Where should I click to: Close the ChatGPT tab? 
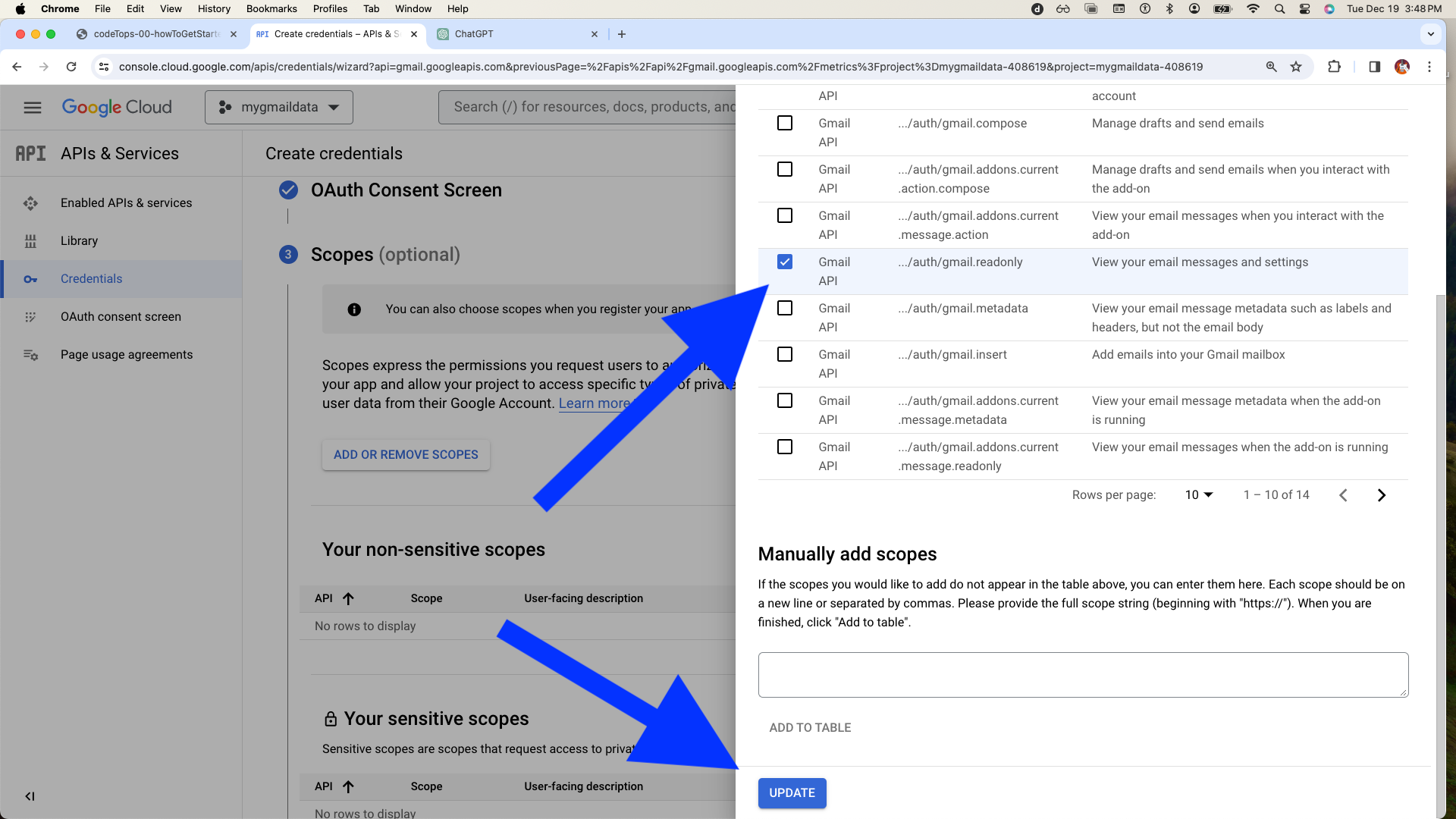pyautogui.click(x=595, y=34)
